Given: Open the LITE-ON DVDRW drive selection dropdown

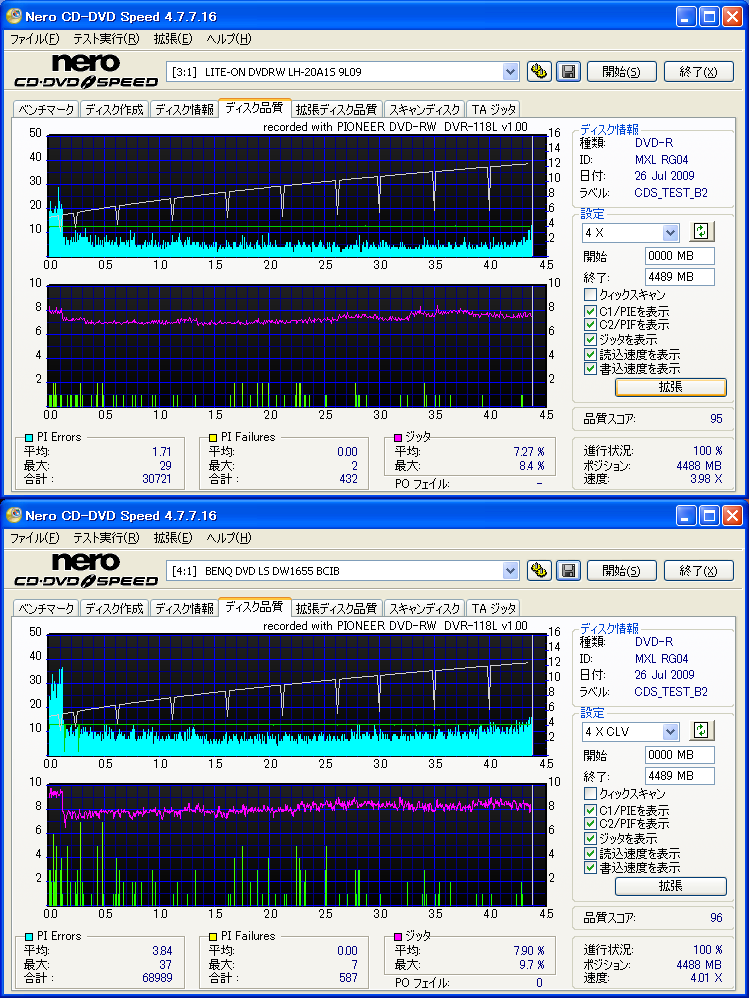Looking at the screenshot, I should pyautogui.click(x=510, y=72).
